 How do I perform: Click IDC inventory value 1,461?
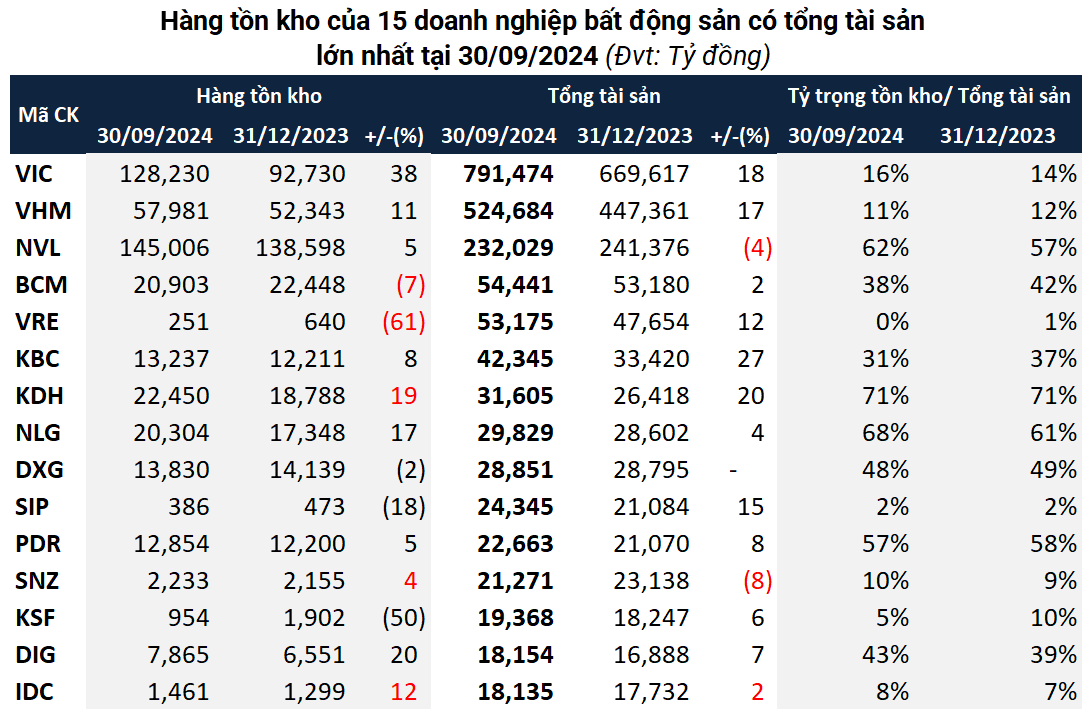(178, 691)
